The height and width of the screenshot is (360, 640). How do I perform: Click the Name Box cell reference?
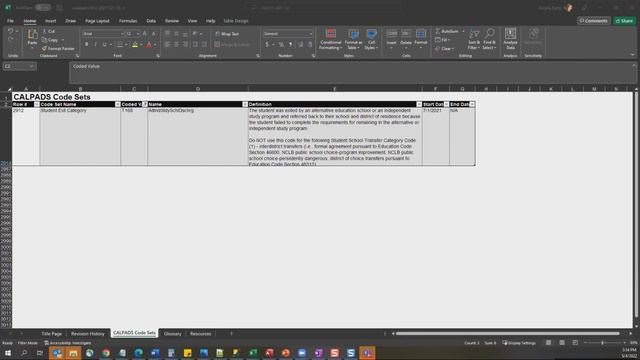[19, 66]
